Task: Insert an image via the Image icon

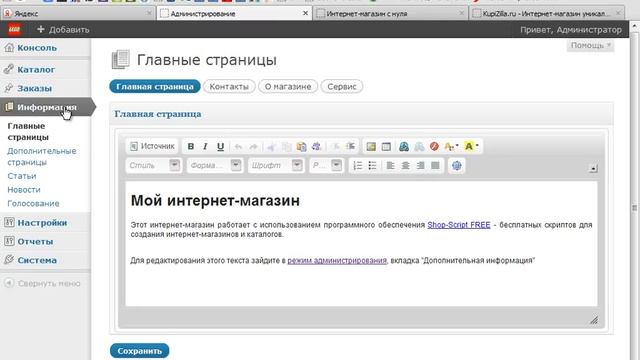Action: tap(371, 147)
